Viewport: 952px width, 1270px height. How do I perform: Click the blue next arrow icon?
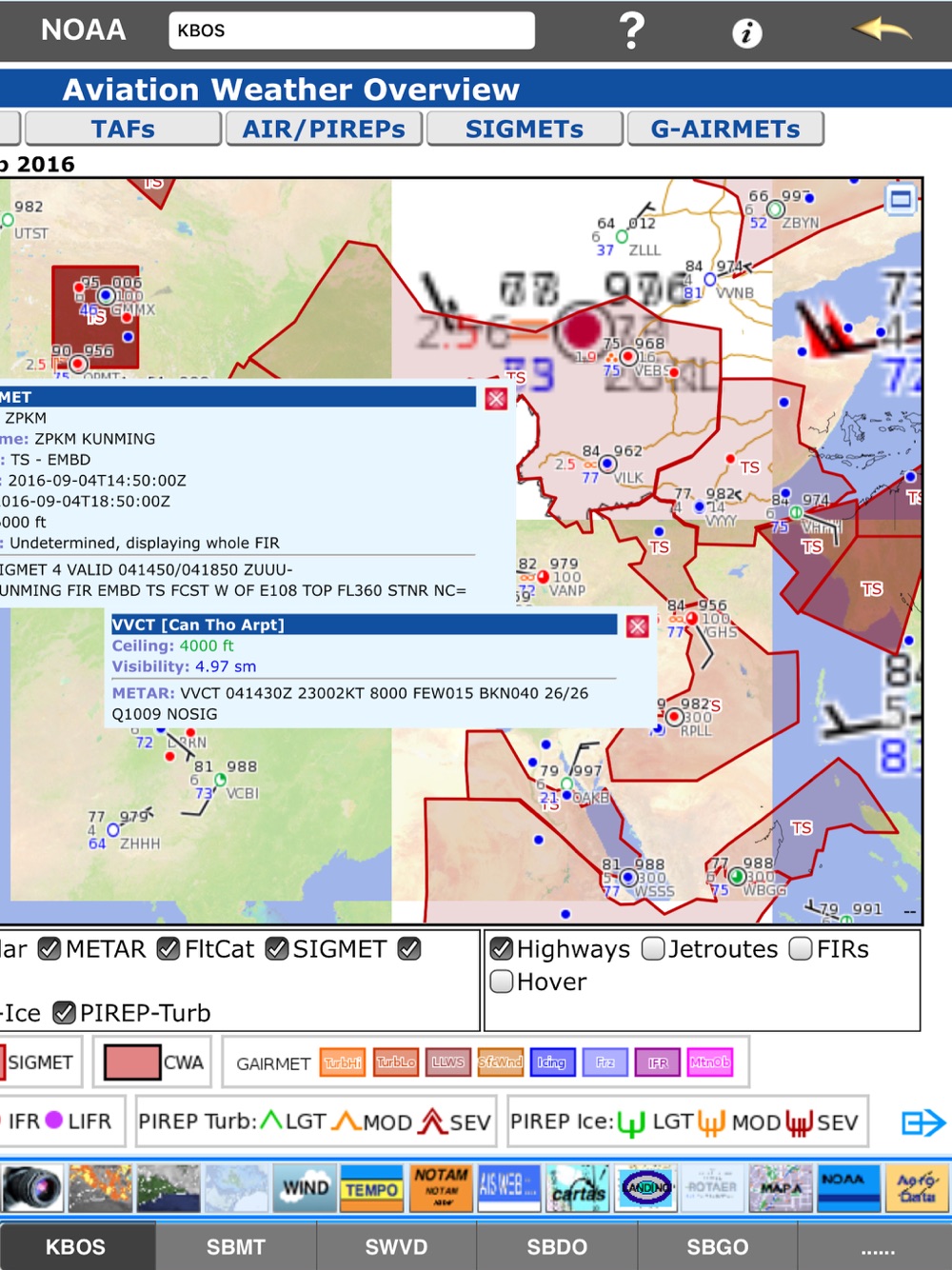click(922, 1122)
